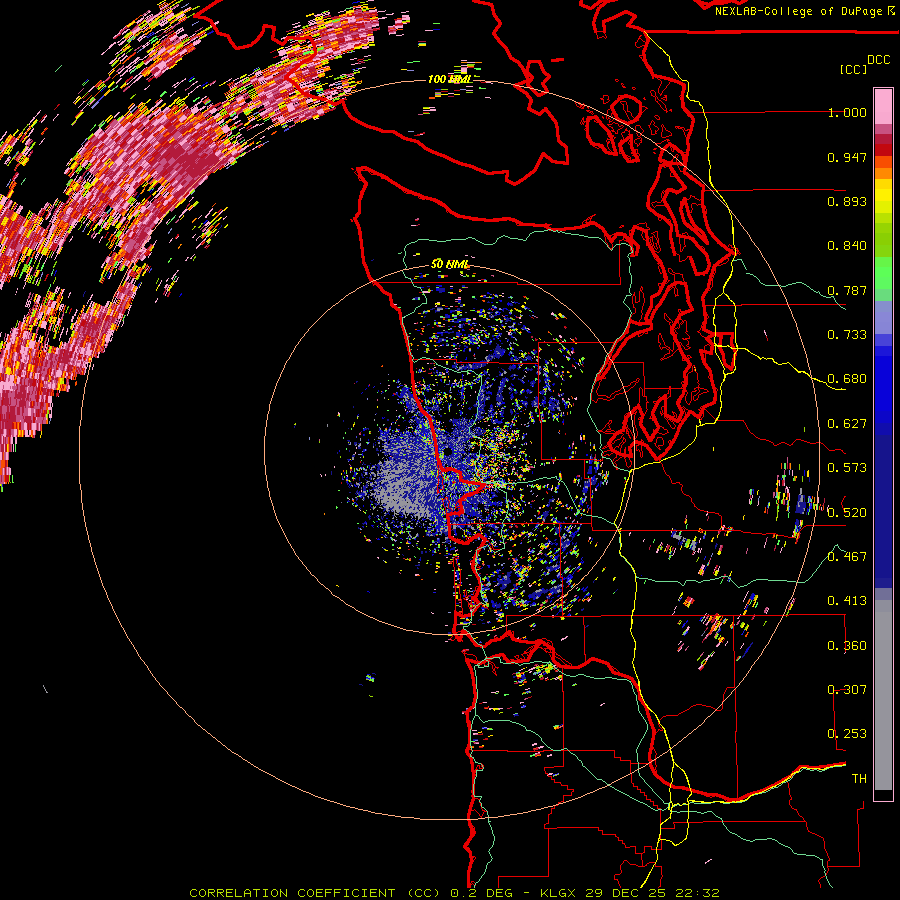Image resolution: width=900 pixels, height=900 pixels.
Task: Pick the gray band on color bar
Action: coord(883,695)
